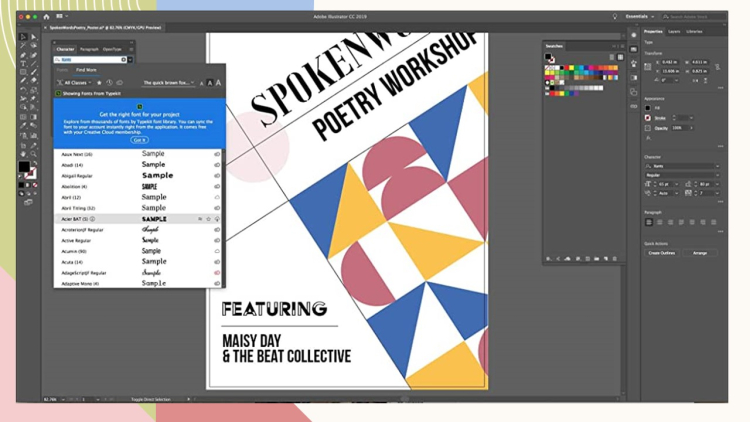Click the Home icon in top bar
This screenshot has height=422, width=750.
46,17
